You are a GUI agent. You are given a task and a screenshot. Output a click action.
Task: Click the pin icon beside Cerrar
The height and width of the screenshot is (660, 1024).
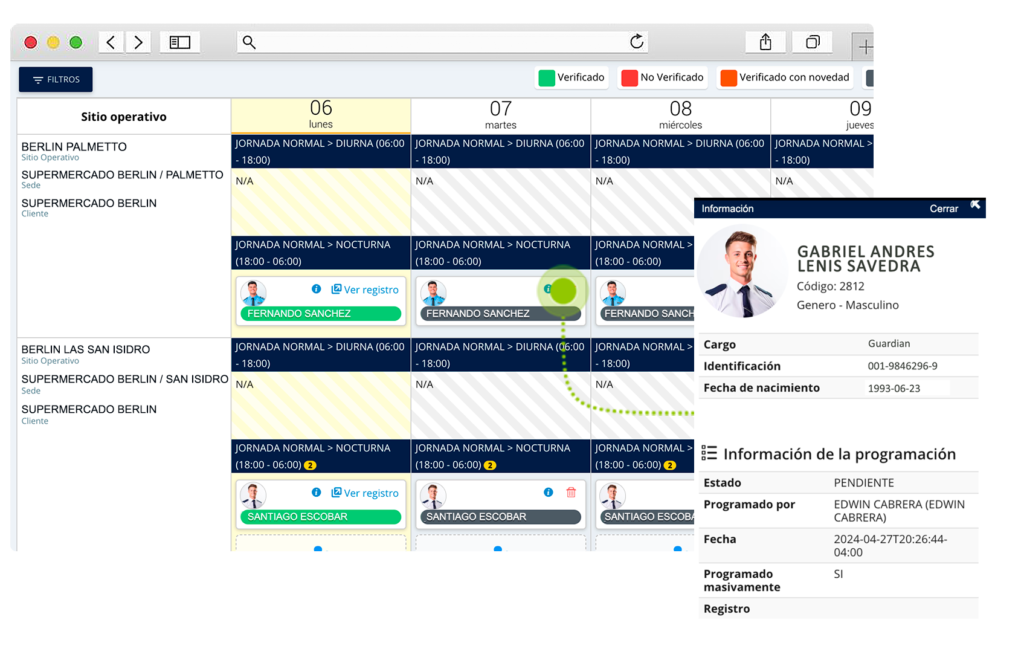pyautogui.click(x=975, y=207)
